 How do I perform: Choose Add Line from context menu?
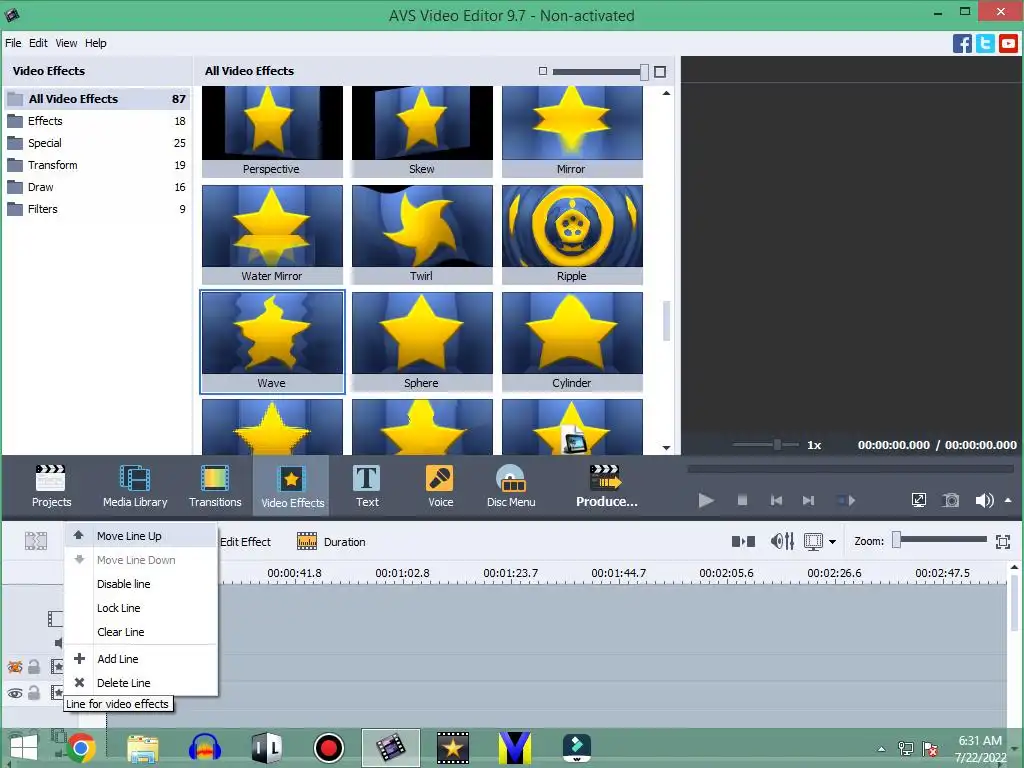[141, 659]
